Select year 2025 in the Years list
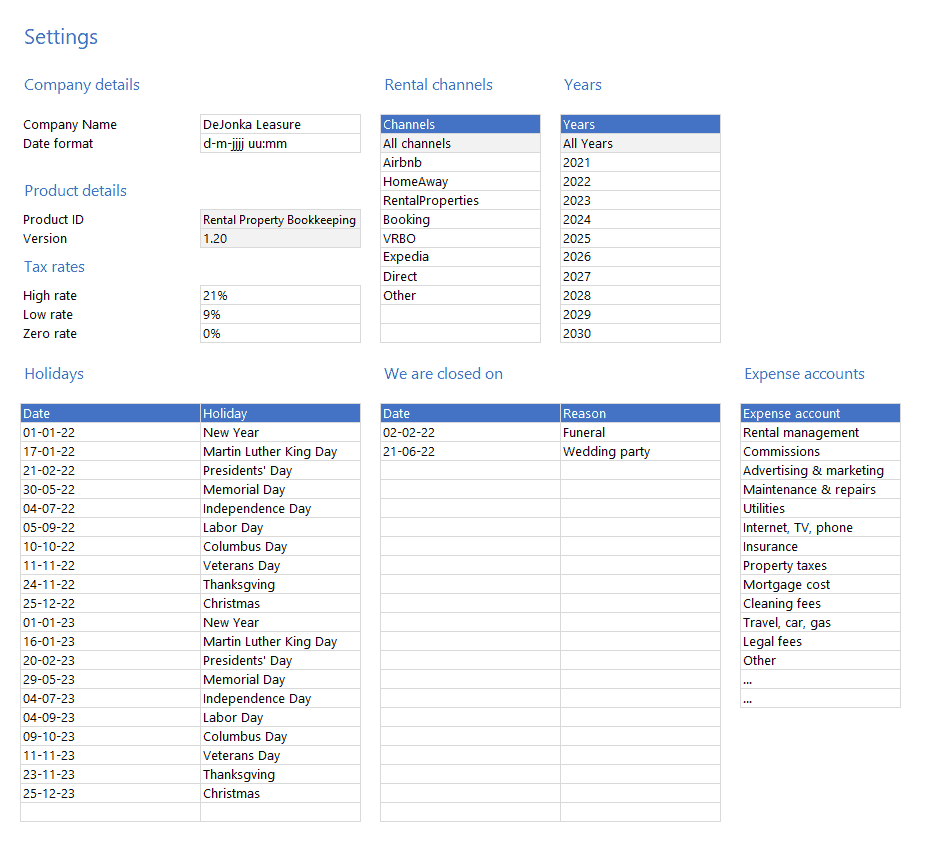This screenshot has width=939, height=843. coord(640,239)
